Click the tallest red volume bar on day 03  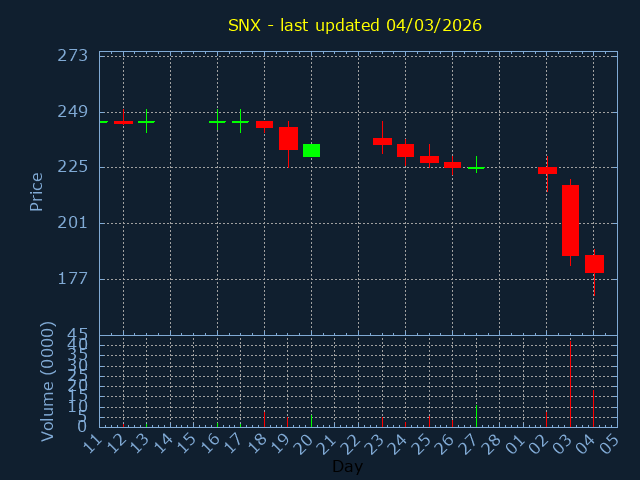point(570,385)
